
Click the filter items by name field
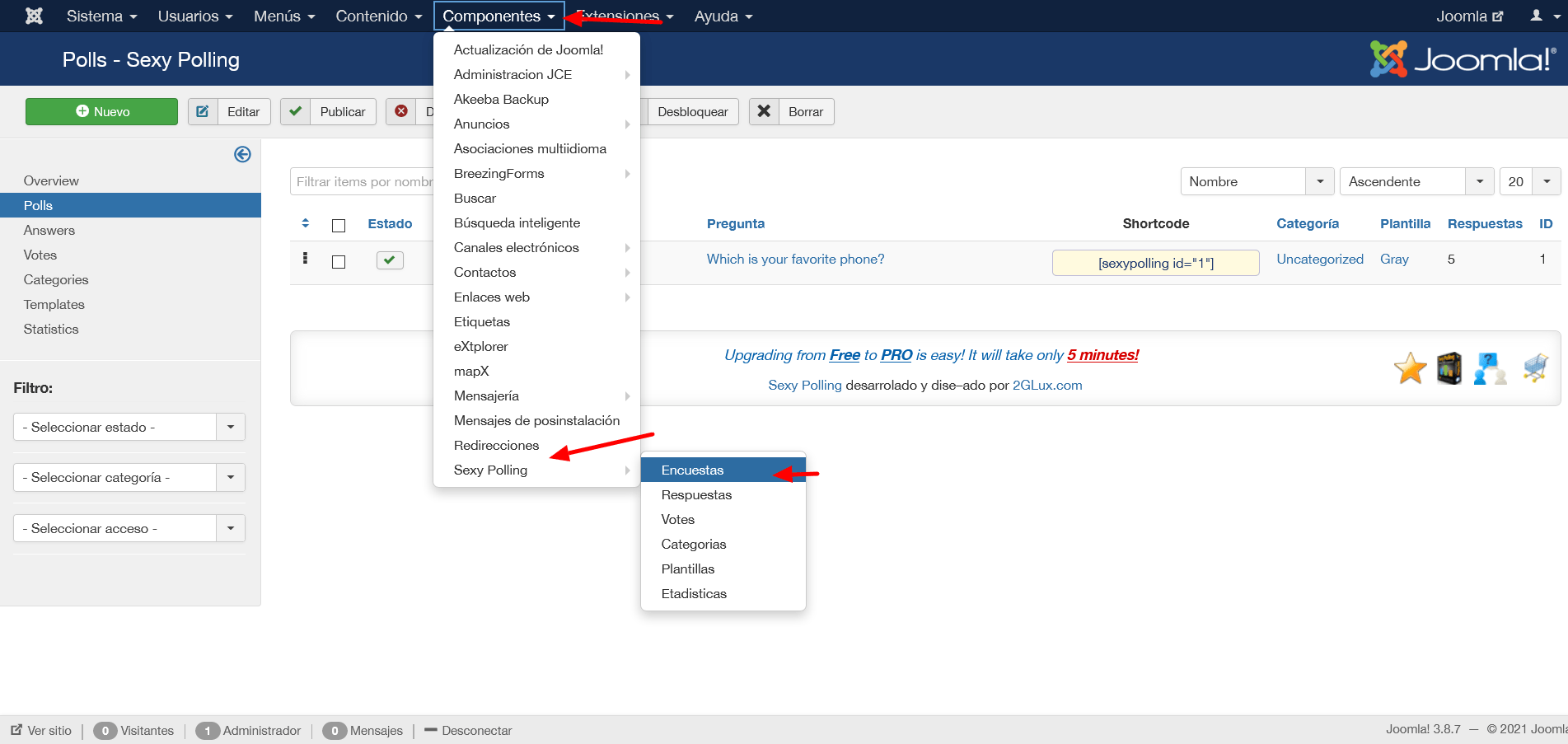point(362,181)
